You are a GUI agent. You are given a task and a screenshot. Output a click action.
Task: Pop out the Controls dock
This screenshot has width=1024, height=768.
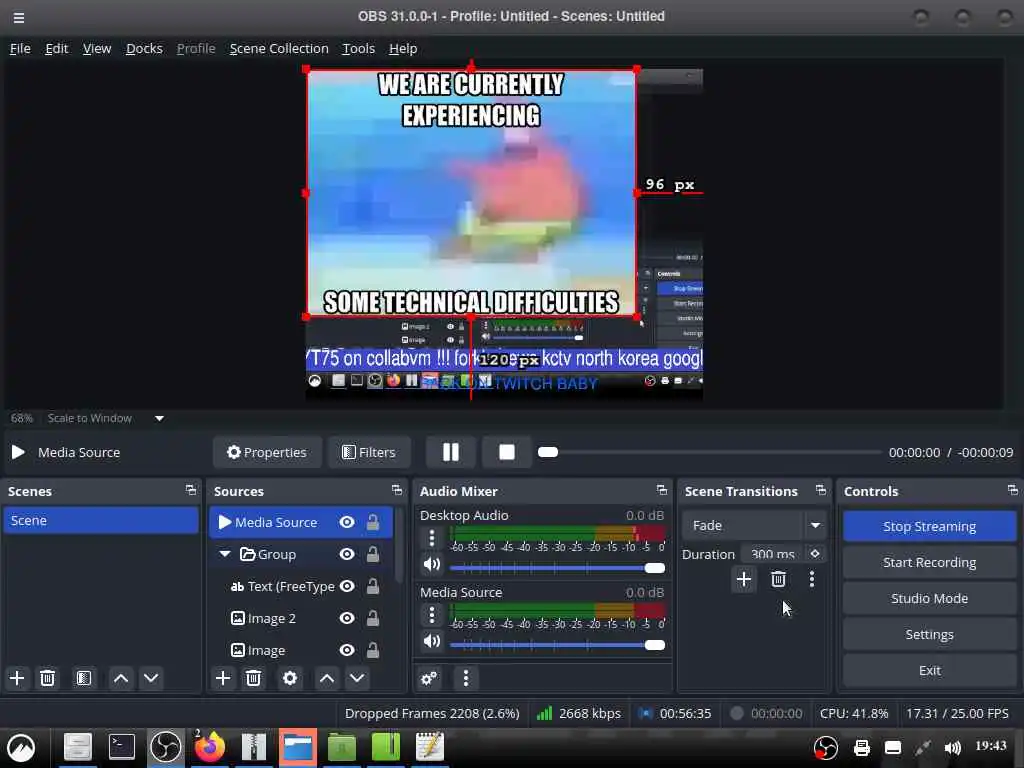click(x=1012, y=490)
